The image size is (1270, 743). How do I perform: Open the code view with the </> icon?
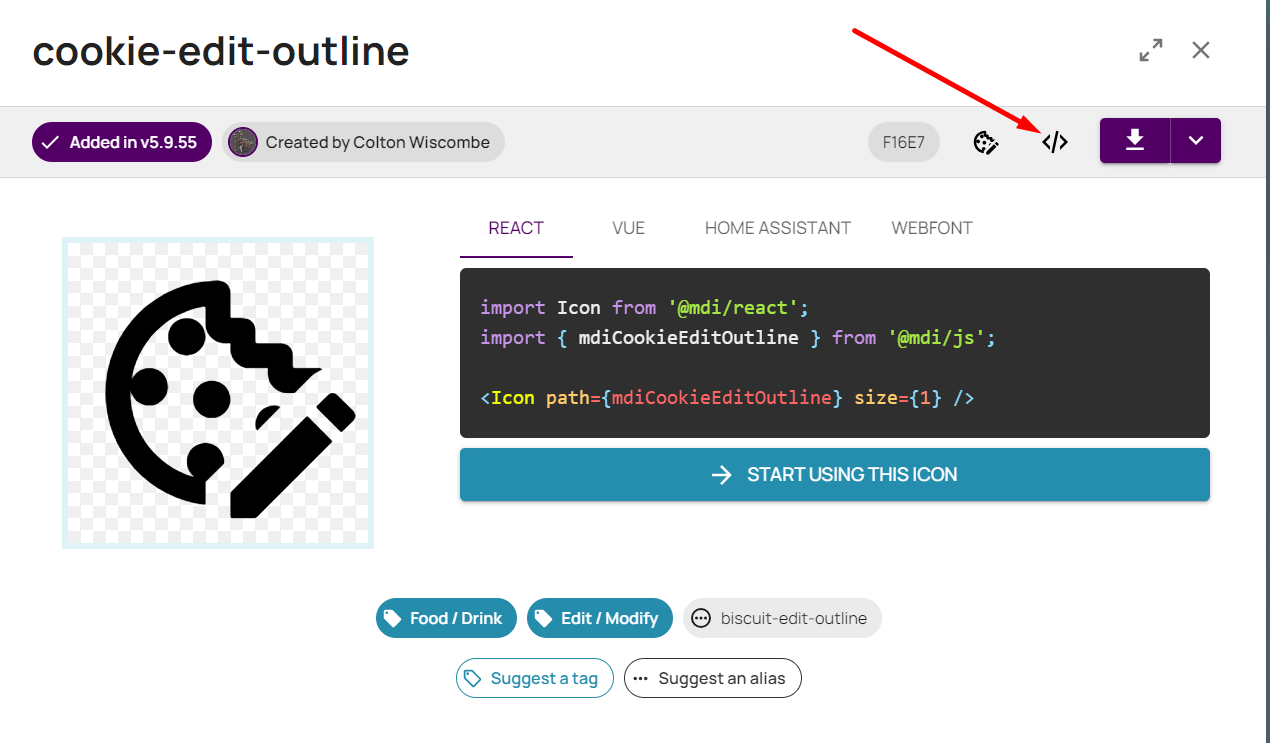pyautogui.click(x=1054, y=142)
